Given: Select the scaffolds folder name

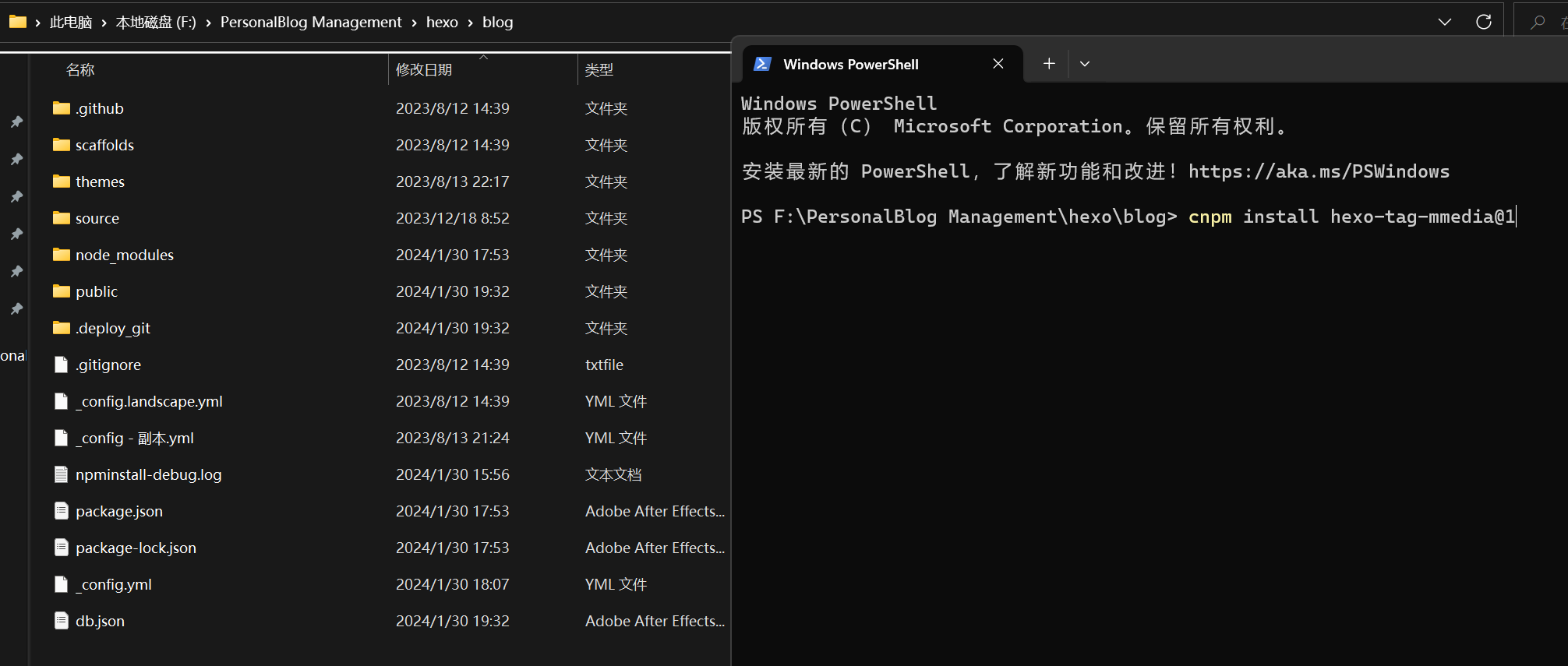Looking at the screenshot, I should click(x=104, y=145).
